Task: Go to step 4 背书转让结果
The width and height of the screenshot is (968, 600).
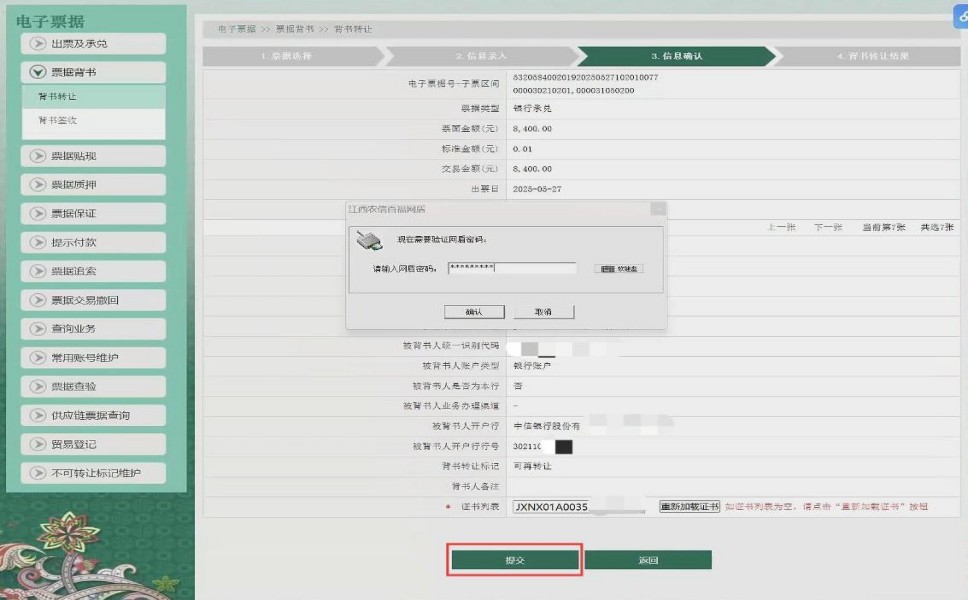Action: tap(872, 56)
